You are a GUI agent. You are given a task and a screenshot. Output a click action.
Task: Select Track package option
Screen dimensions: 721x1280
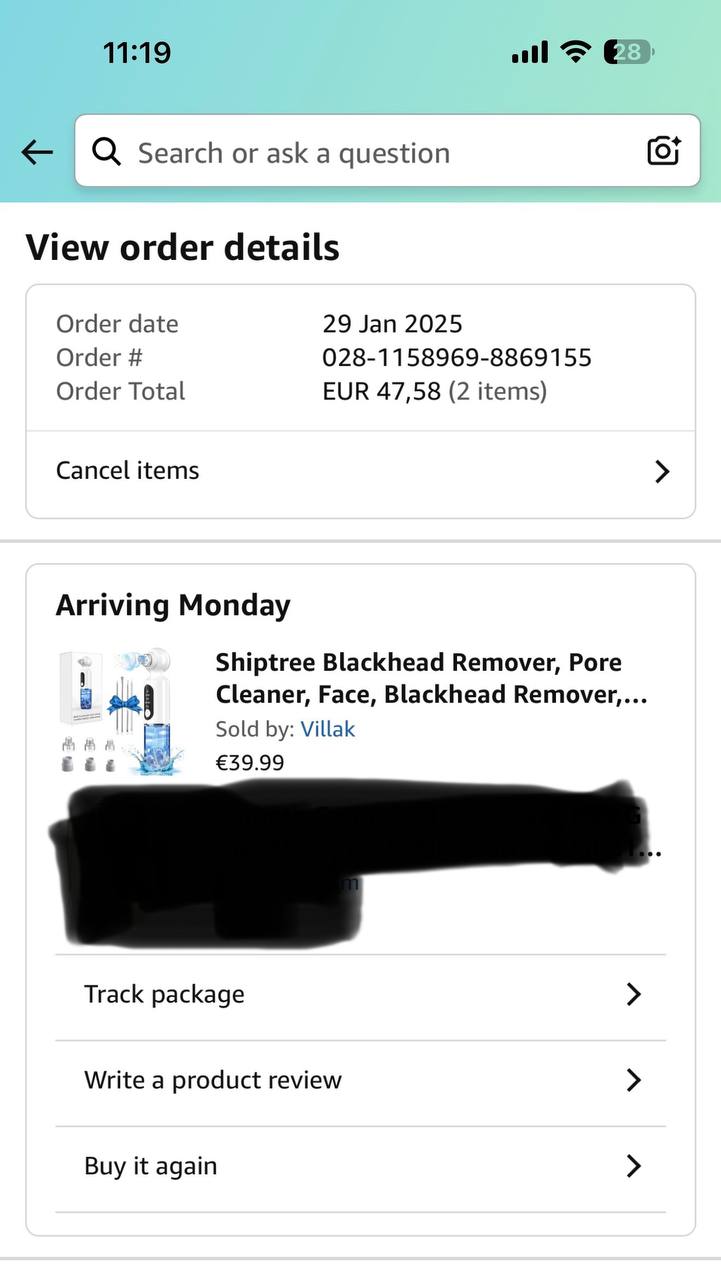(165, 994)
